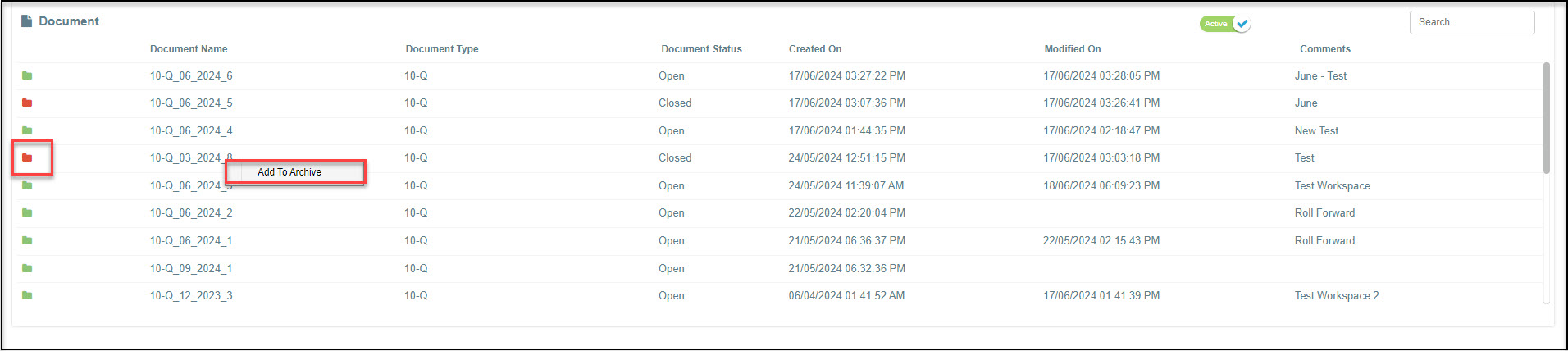The width and height of the screenshot is (1568, 351).
Task: Open folder icon beside 10-Q_06_2024_1
Action: click(27, 240)
